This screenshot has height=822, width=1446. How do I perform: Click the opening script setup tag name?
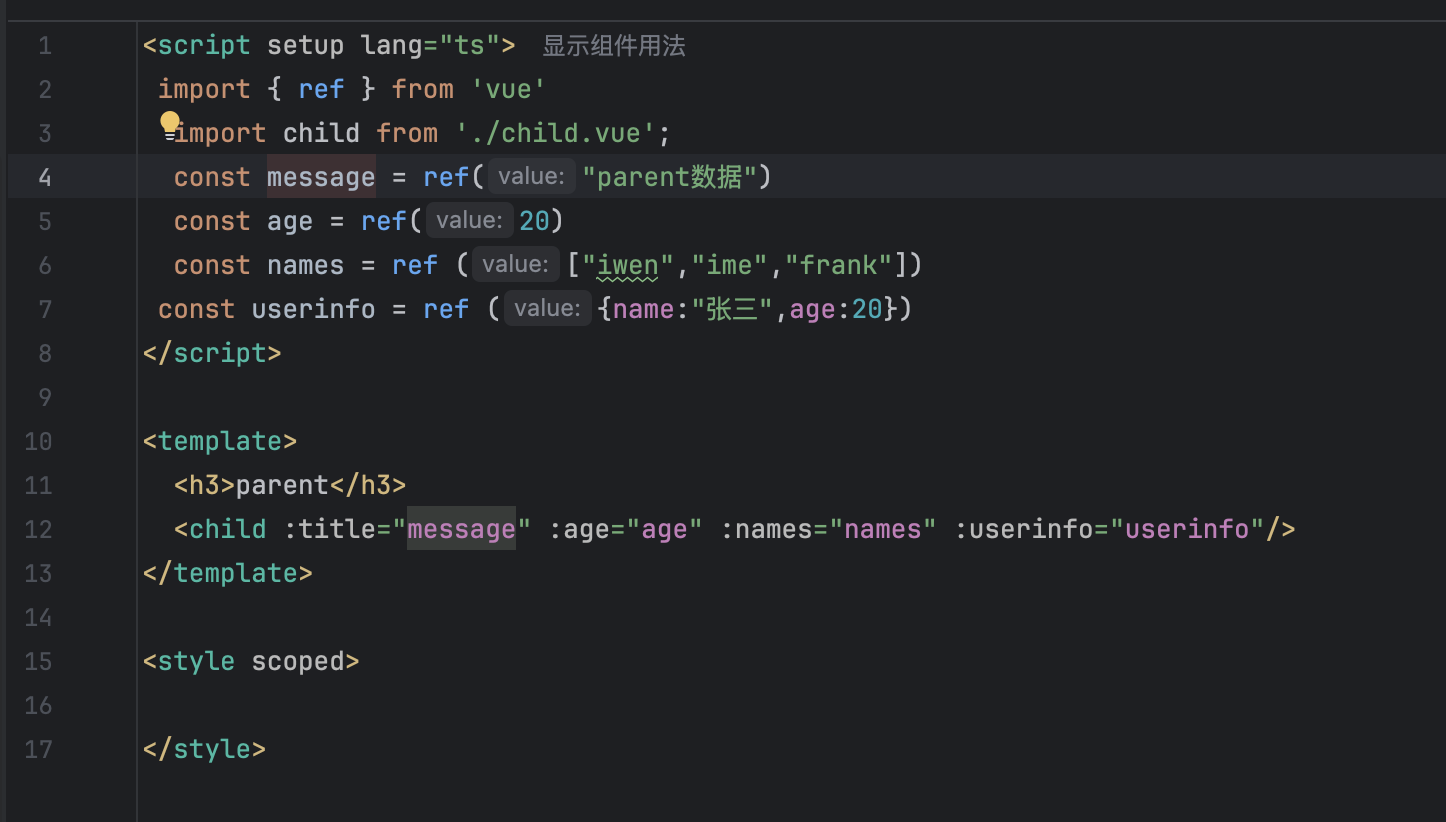coord(204,46)
